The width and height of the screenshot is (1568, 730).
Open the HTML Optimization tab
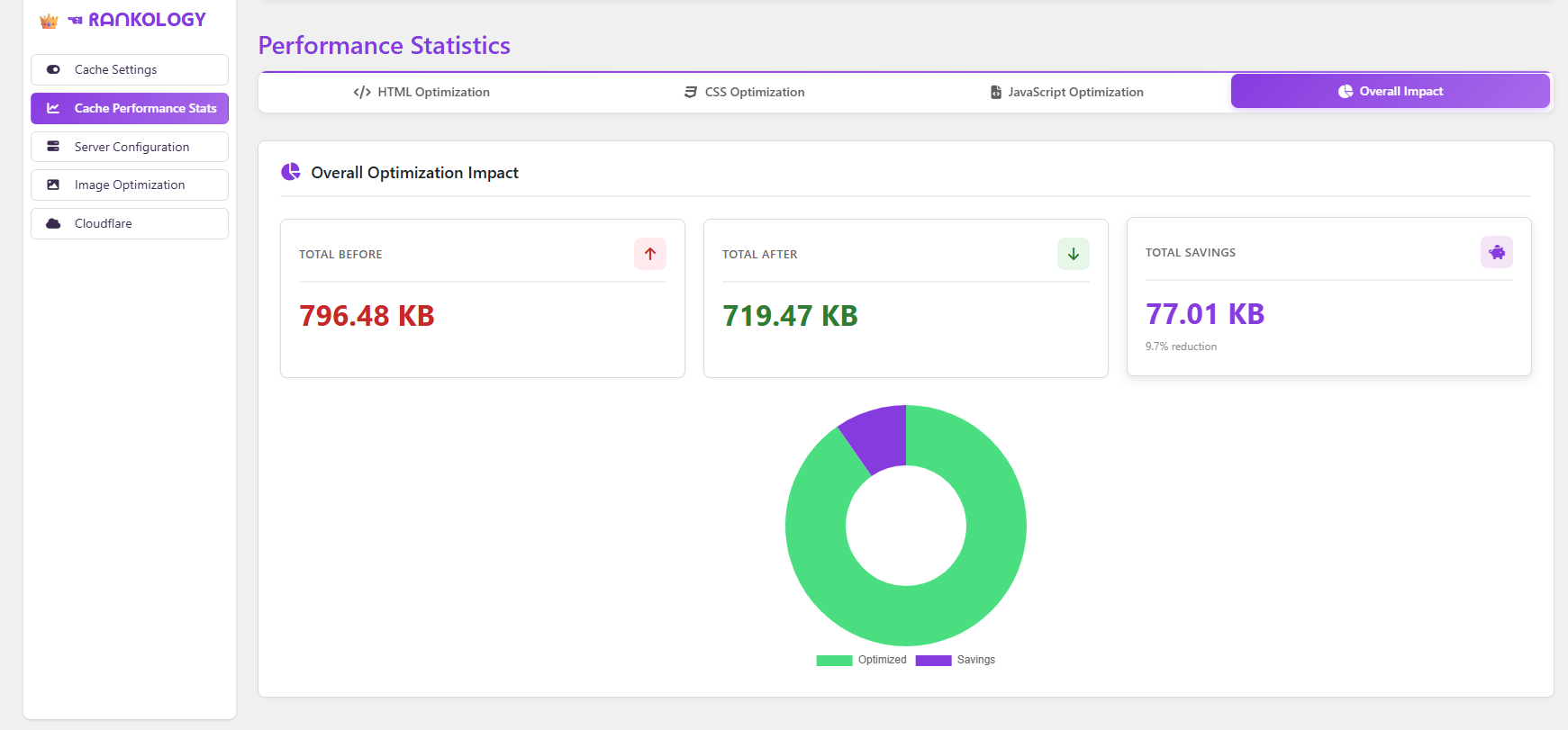tap(421, 92)
